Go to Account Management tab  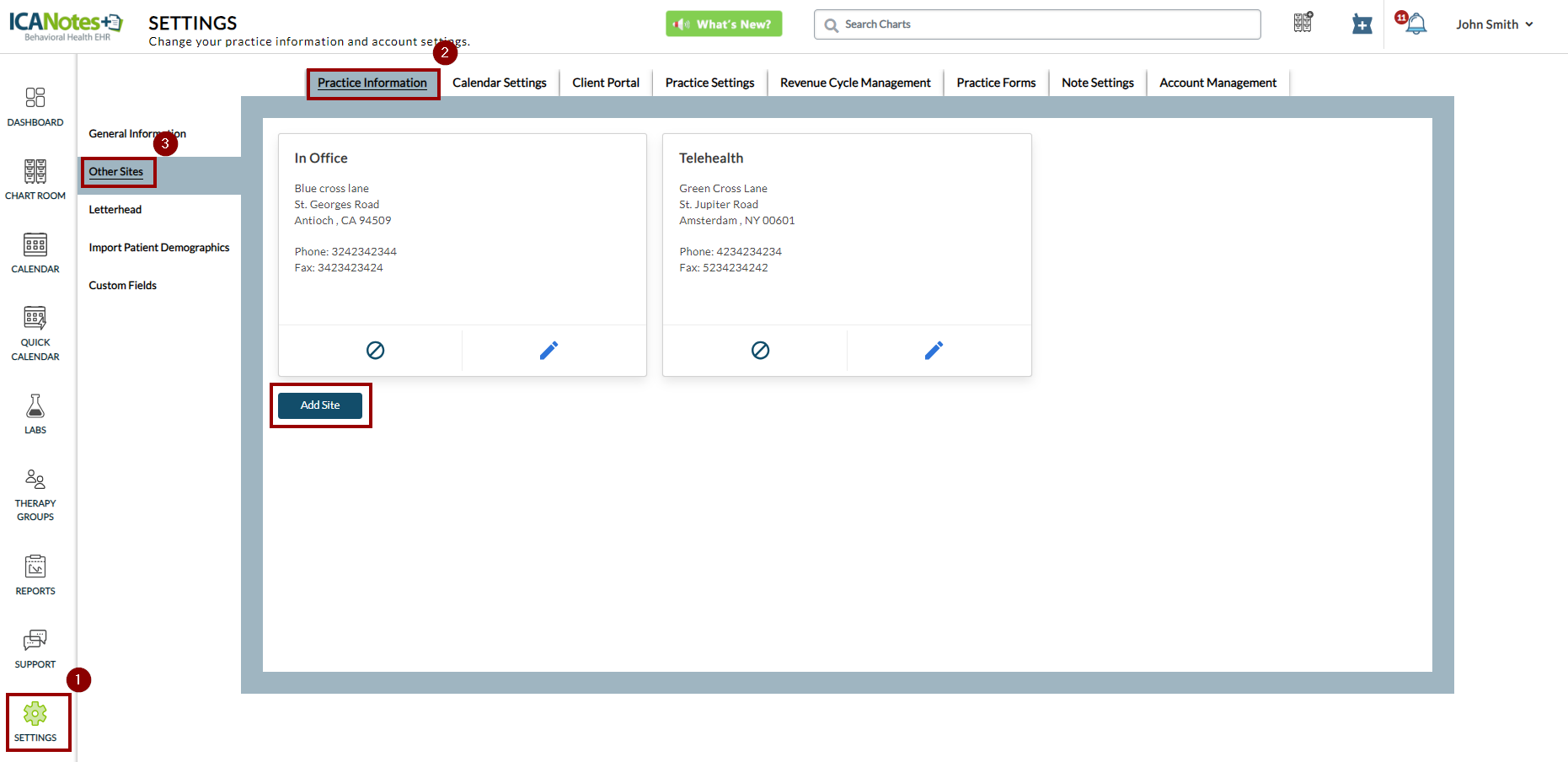1217,83
